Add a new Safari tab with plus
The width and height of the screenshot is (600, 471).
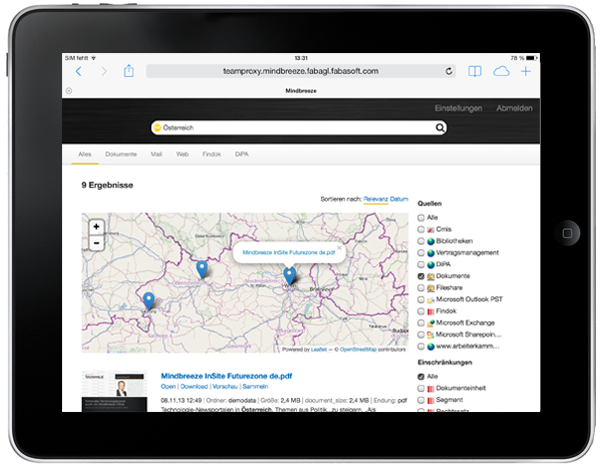click(526, 71)
